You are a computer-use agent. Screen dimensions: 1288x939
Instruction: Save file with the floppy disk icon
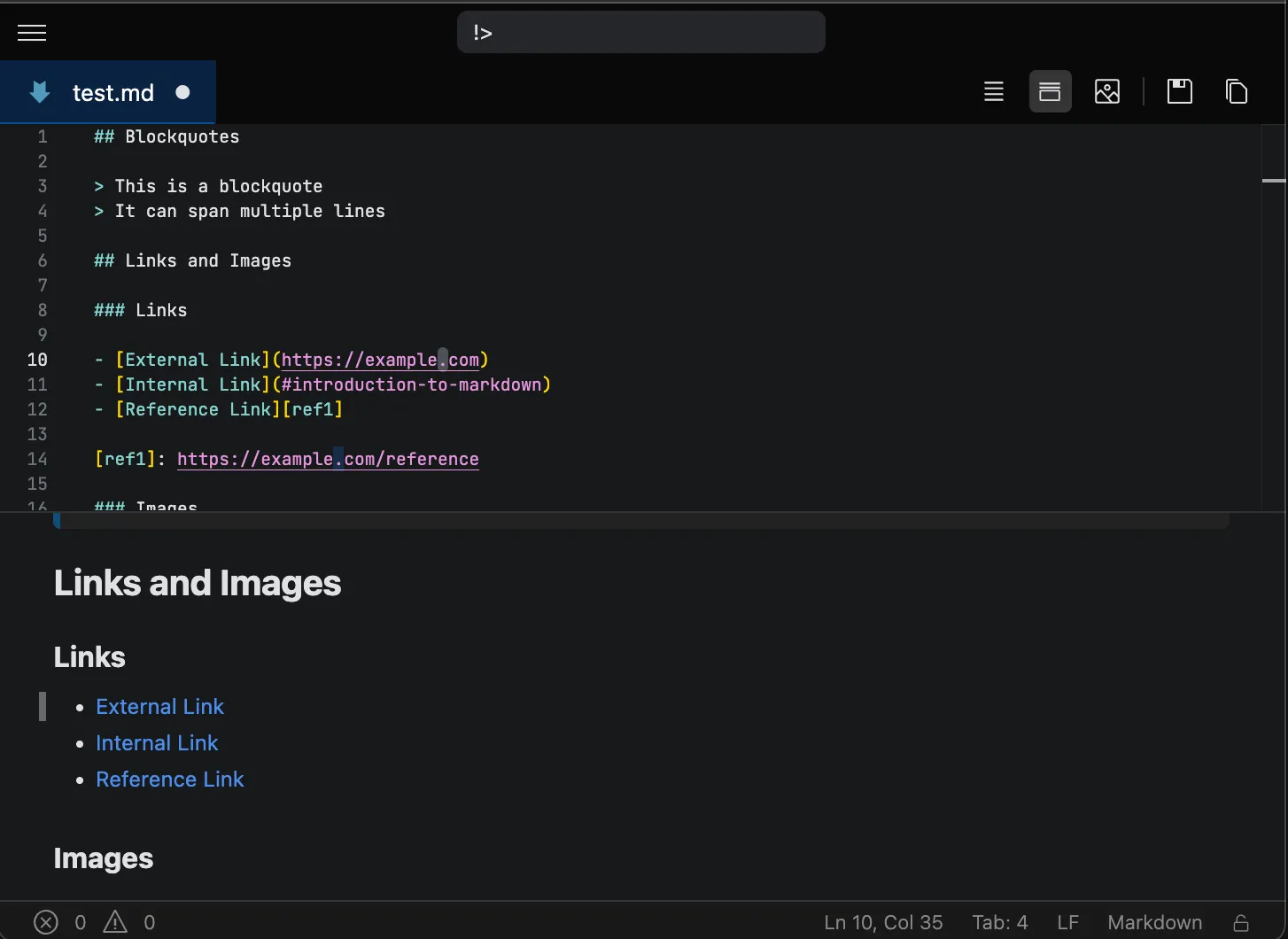point(1180,91)
